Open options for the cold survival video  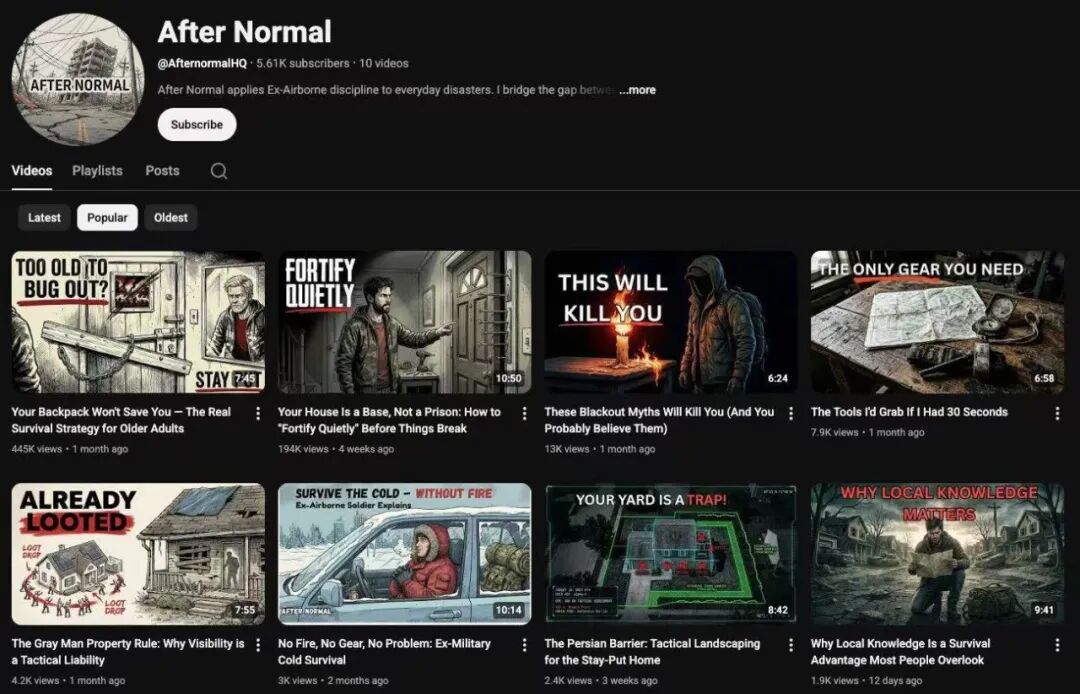point(524,644)
